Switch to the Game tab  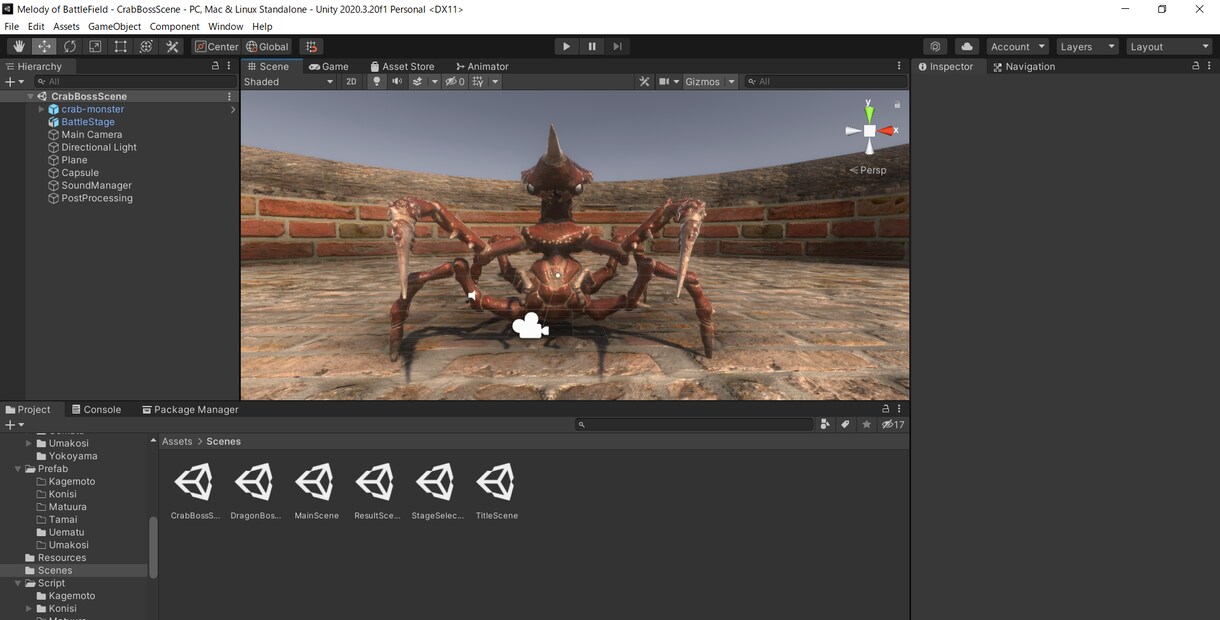point(328,66)
